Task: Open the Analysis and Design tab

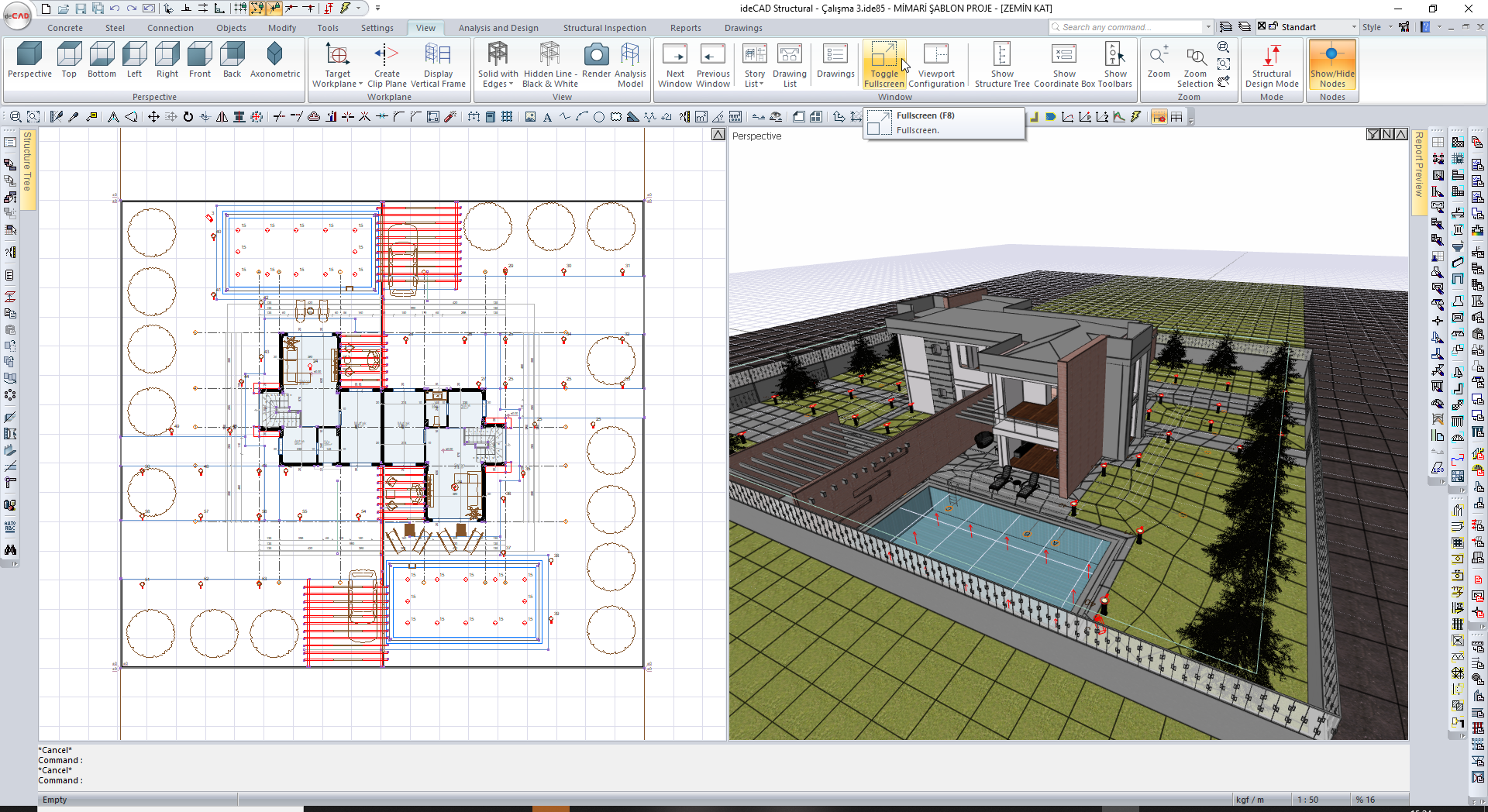Action: coord(498,28)
